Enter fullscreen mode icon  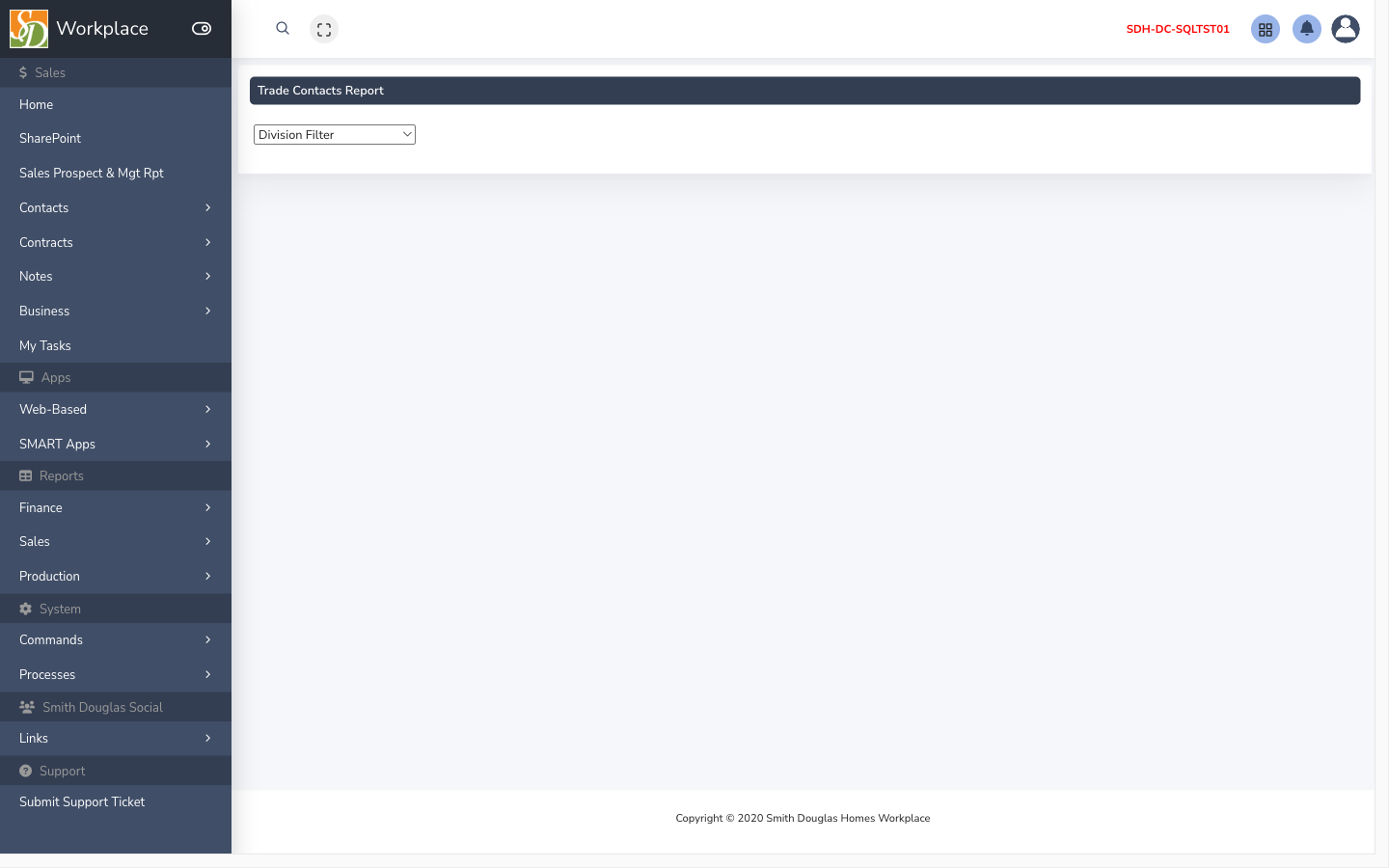pos(324,29)
